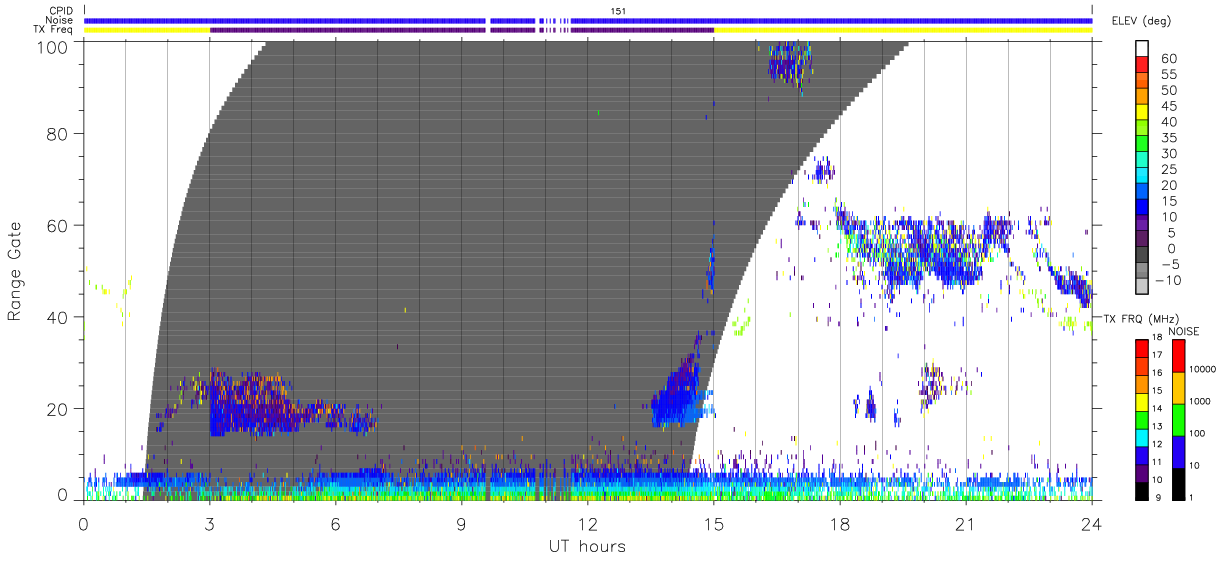Click the NOISE tick label '1000'
The width and height of the screenshot is (1228, 567).
pyautogui.click(x=1202, y=401)
